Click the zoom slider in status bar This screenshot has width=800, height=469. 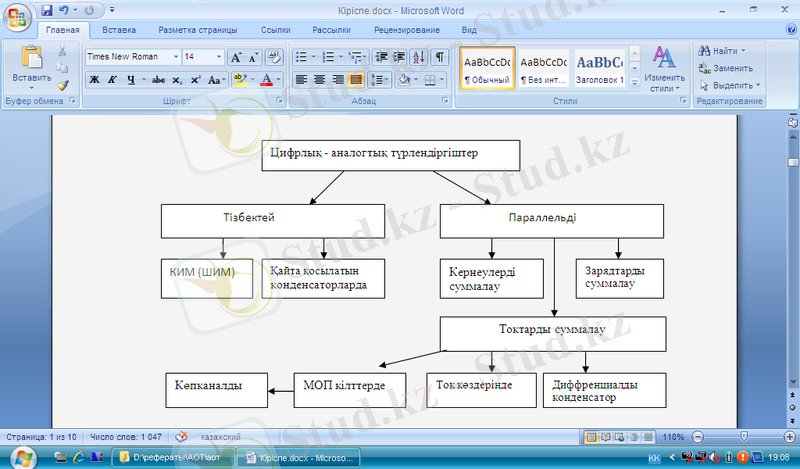coord(745,437)
